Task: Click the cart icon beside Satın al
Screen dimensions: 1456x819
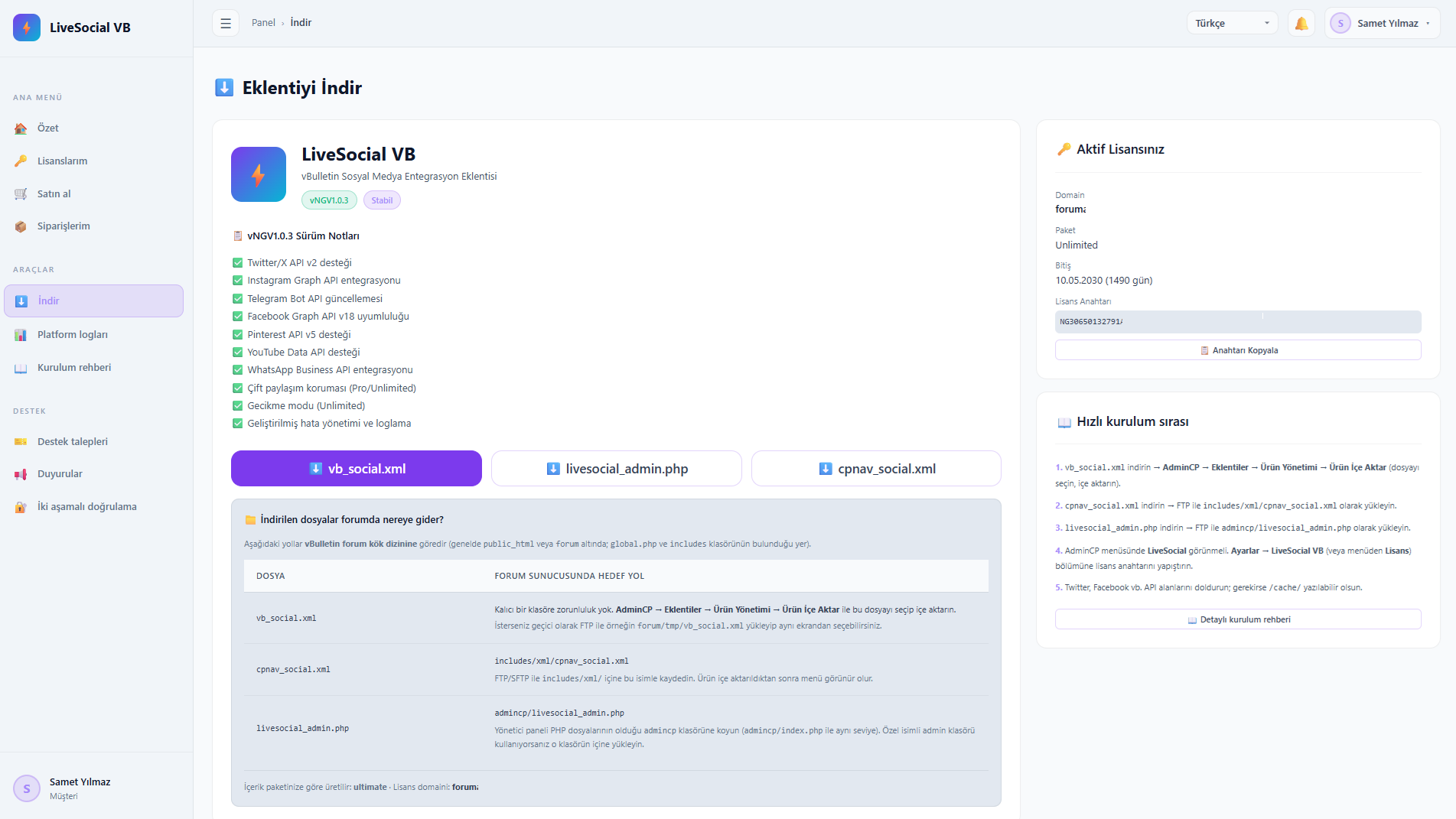Action: point(21,194)
